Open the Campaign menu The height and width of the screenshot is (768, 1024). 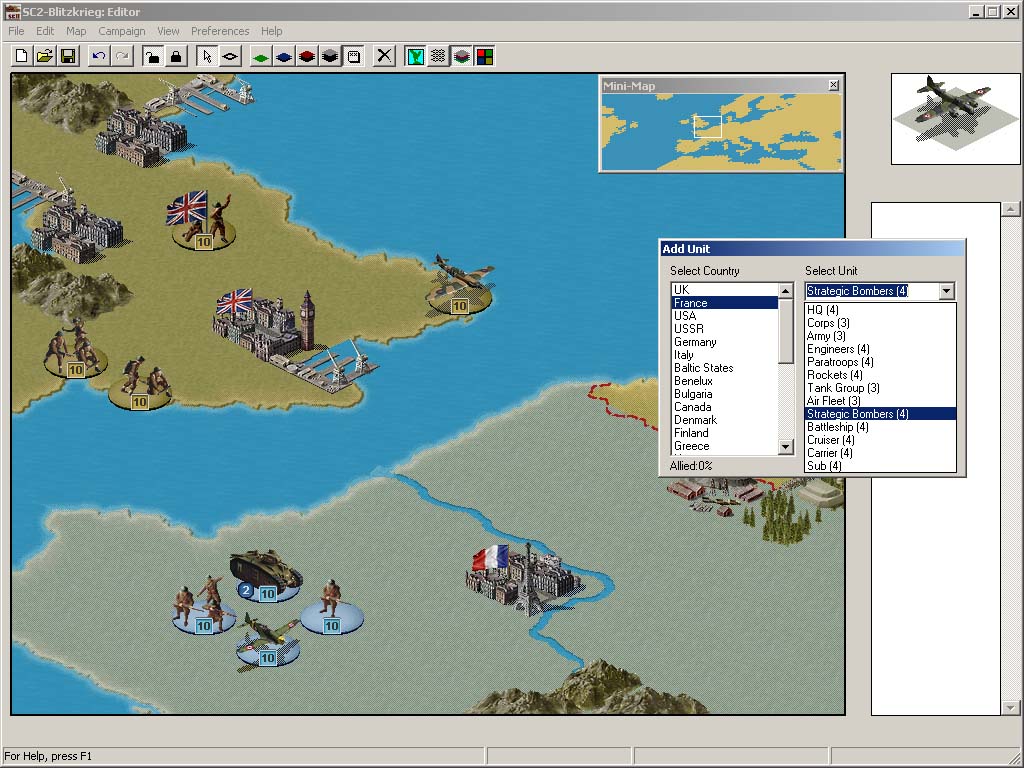click(121, 31)
